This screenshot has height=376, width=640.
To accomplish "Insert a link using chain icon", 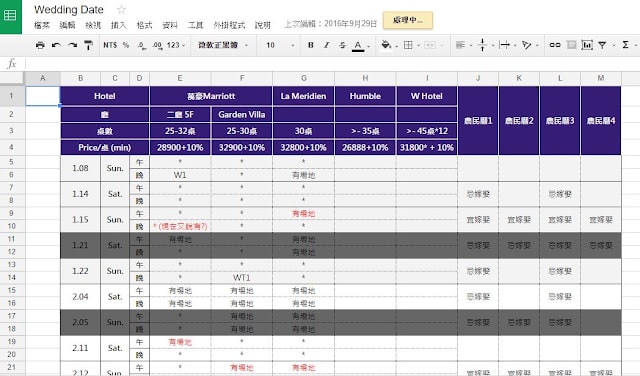I will pyautogui.click(x=555, y=45).
